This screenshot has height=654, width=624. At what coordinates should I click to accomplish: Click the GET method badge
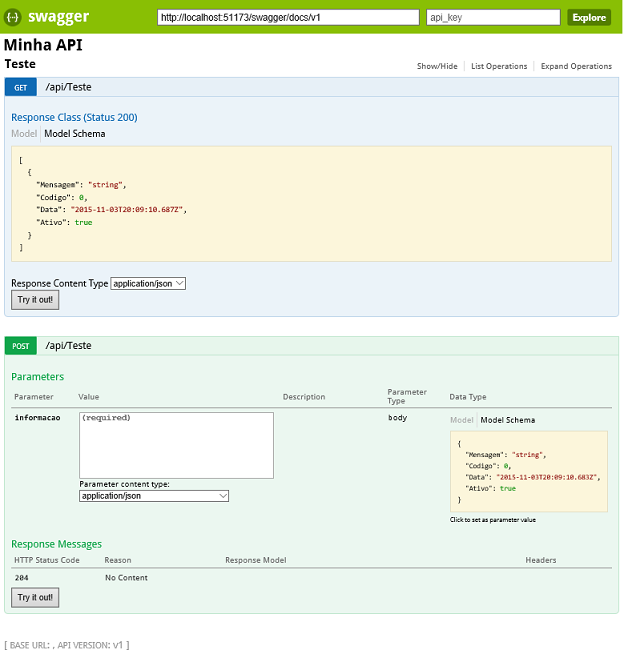click(x=21, y=87)
